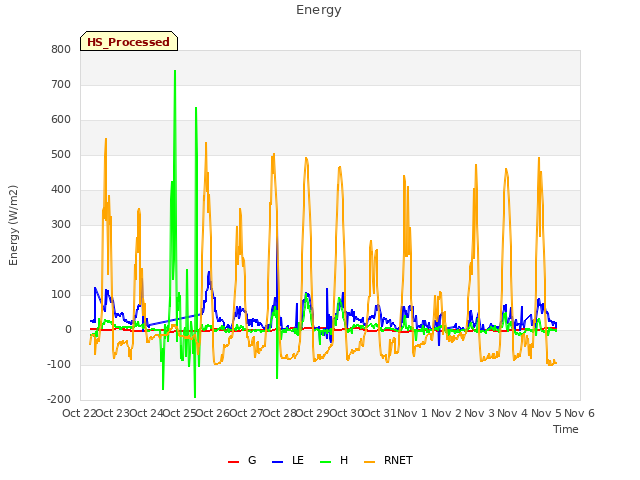Click the Nov 2 x-axis label

click(446, 413)
